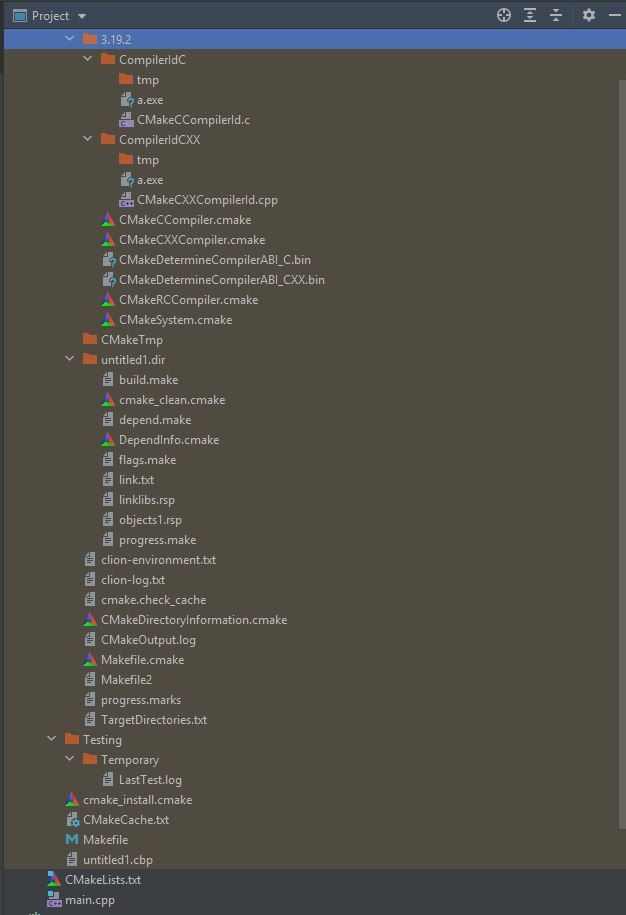Select the CompilerIdCXX folder label
626x915 pixels.
click(x=159, y=139)
